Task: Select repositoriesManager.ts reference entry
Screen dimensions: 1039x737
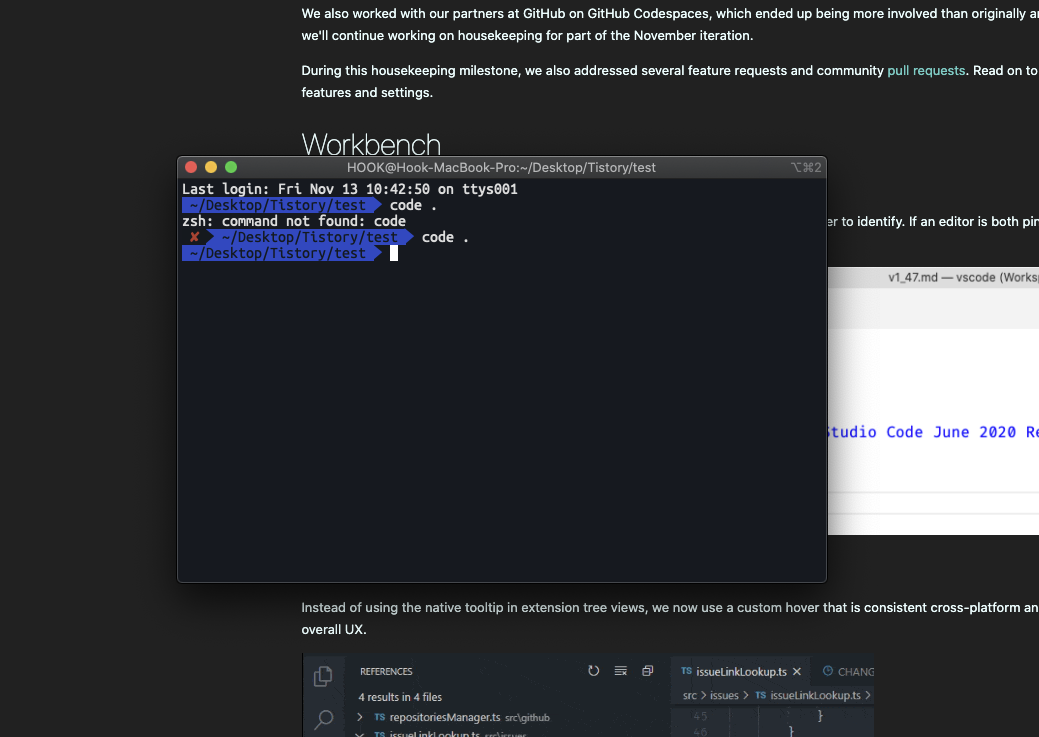Action: tap(445, 717)
